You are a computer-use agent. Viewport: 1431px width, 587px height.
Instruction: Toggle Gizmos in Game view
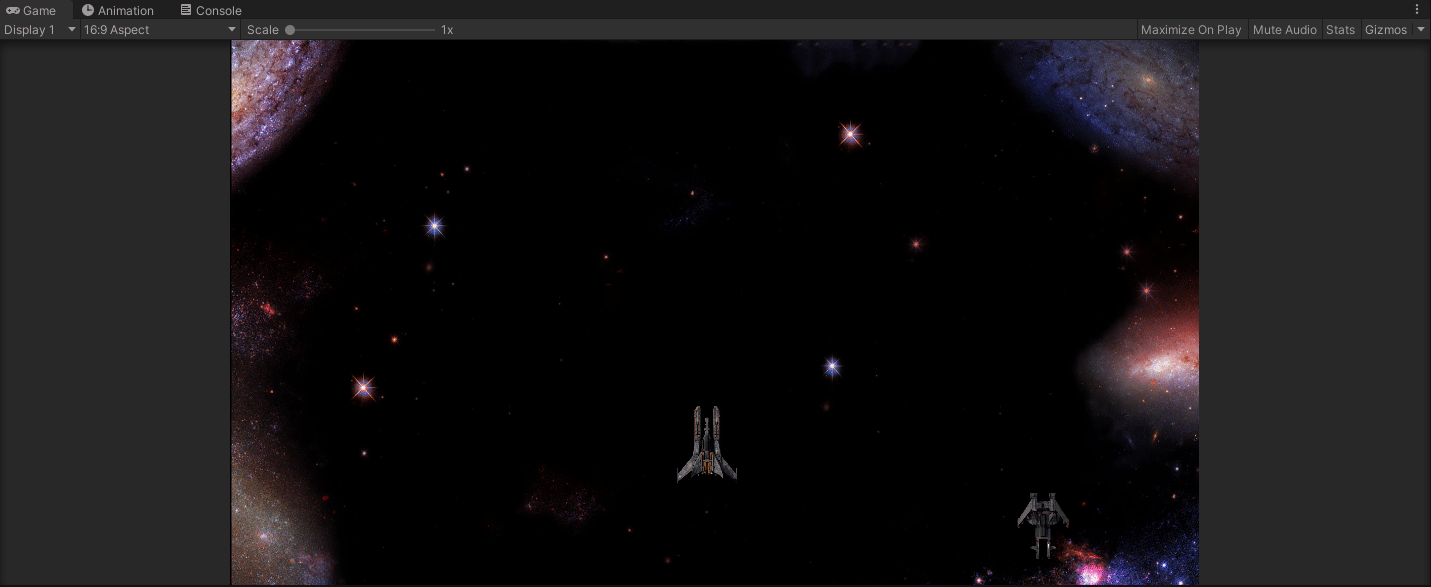click(1386, 30)
